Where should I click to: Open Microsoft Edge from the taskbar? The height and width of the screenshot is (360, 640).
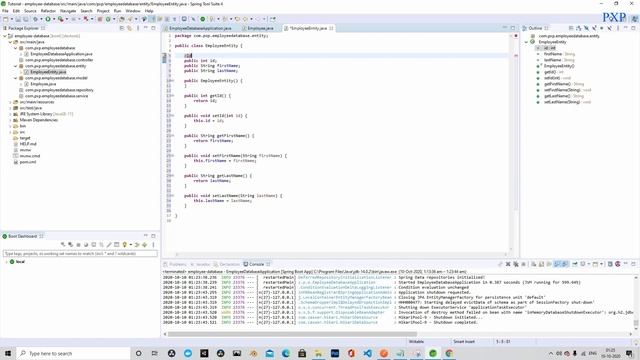point(286,353)
